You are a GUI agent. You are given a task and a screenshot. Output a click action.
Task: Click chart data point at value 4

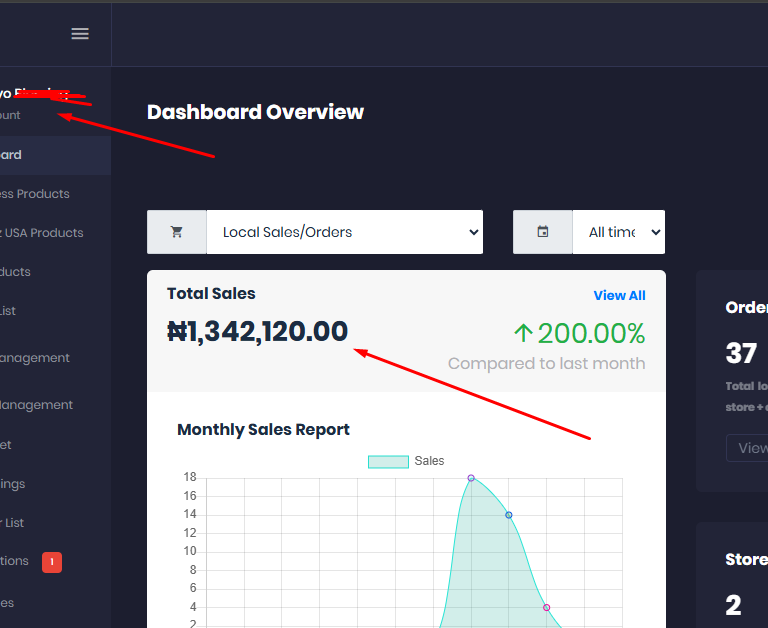[546, 607]
